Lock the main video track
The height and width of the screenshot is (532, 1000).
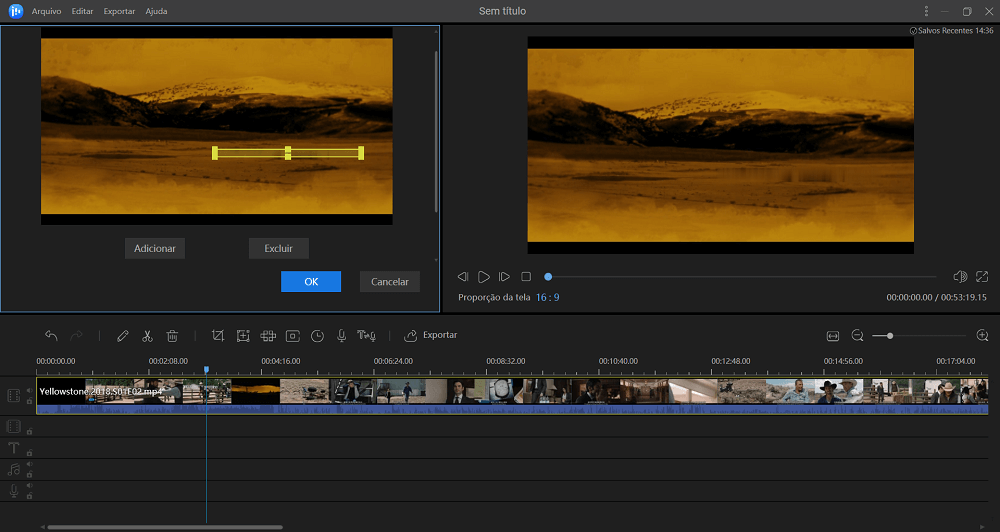point(29,401)
